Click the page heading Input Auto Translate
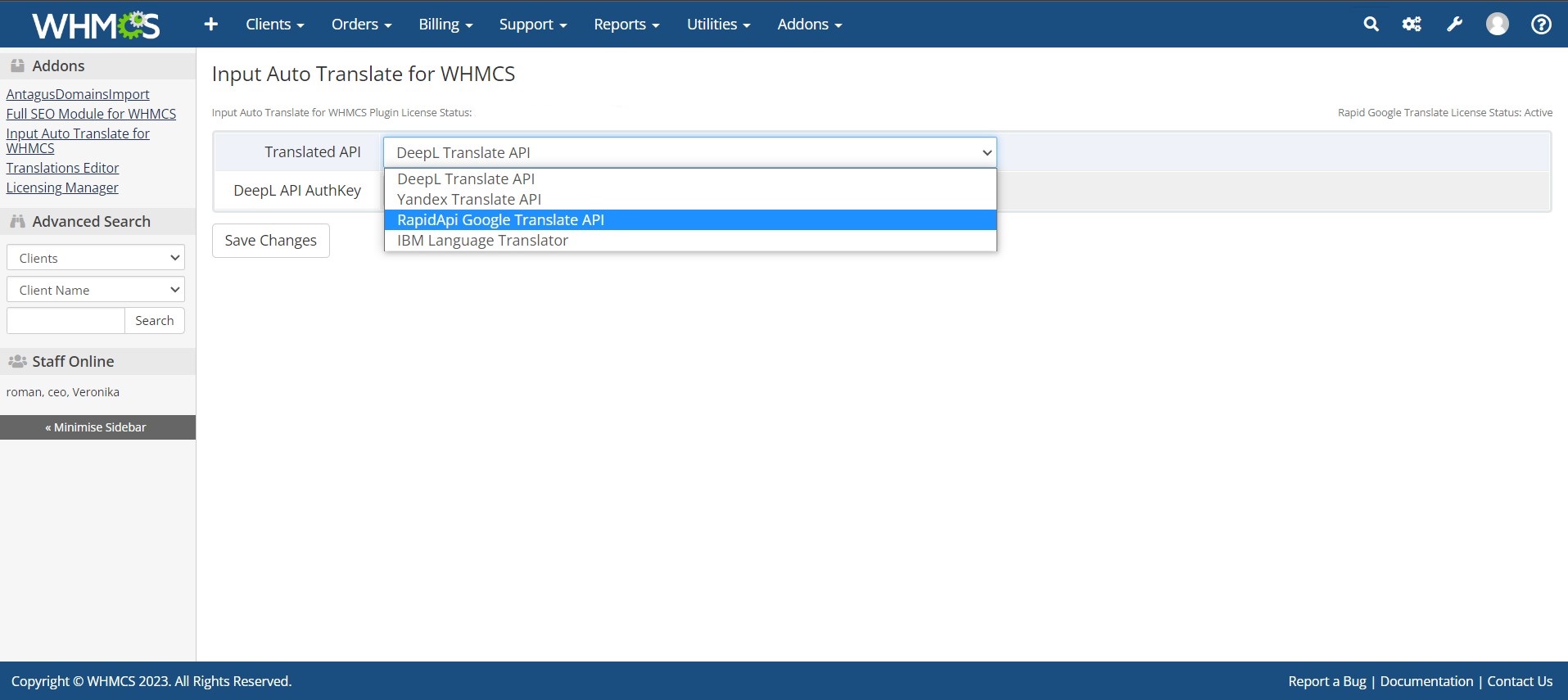 coord(364,74)
